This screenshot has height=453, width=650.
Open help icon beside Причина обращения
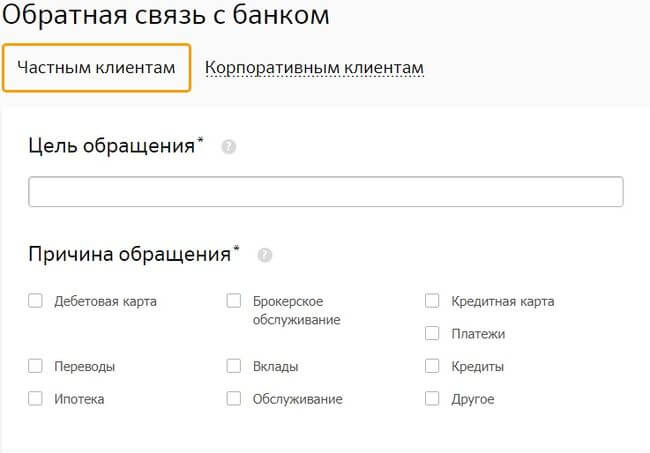point(264,255)
